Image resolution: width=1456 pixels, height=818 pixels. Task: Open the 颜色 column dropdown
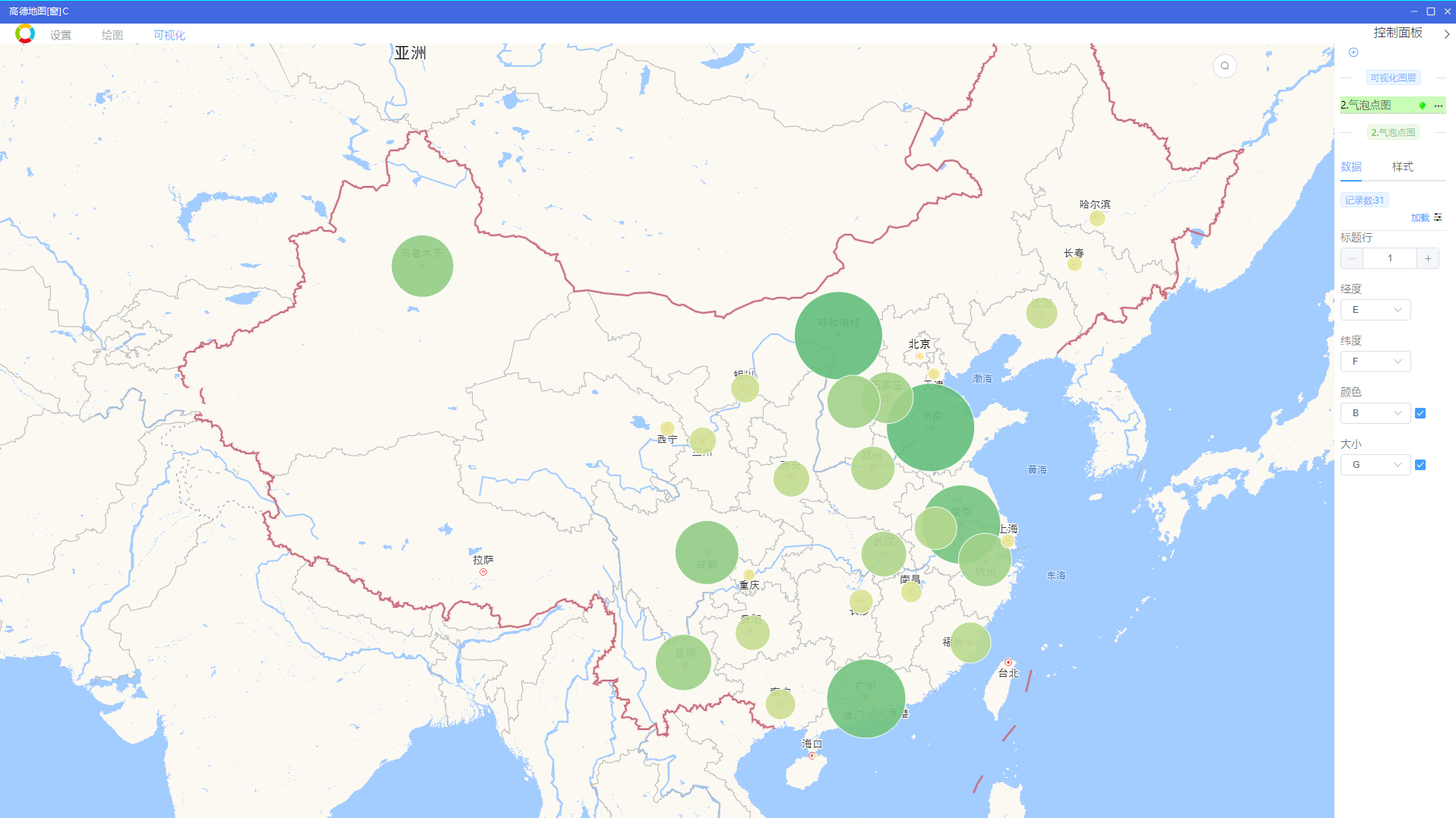click(1375, 413)
